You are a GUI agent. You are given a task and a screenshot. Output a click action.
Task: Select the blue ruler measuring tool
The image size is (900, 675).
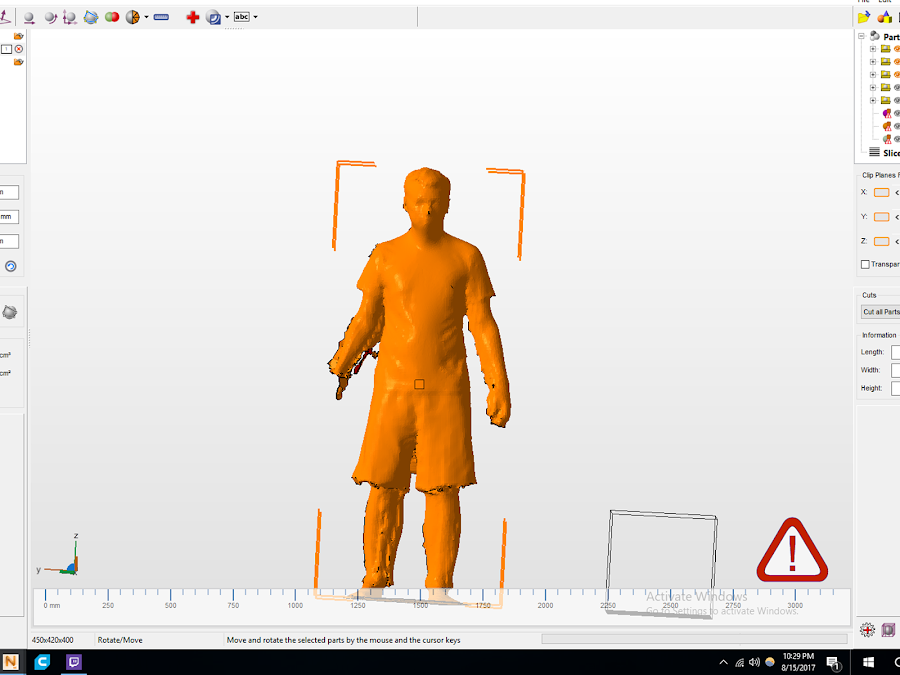coord(161,17)
